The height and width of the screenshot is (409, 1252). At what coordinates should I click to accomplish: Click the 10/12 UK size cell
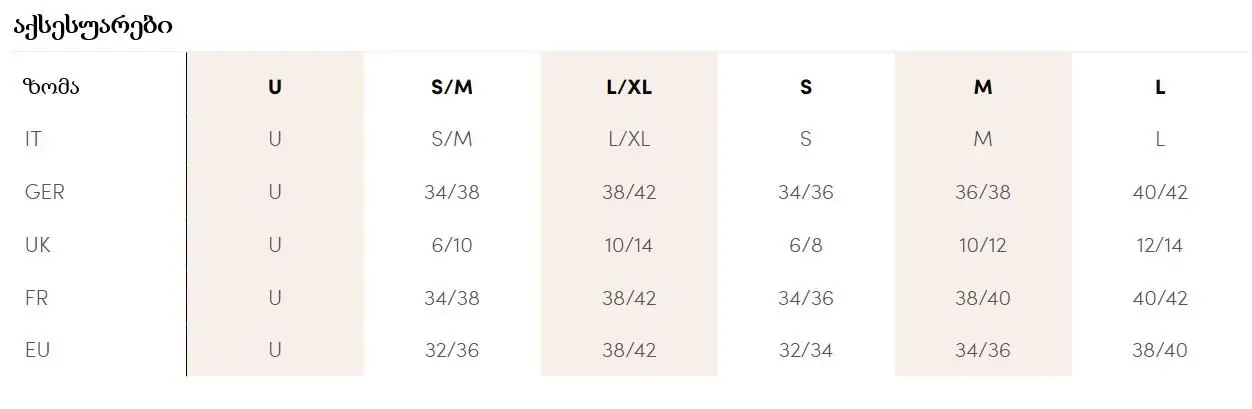pyautogui.click(x=983, y=245)
